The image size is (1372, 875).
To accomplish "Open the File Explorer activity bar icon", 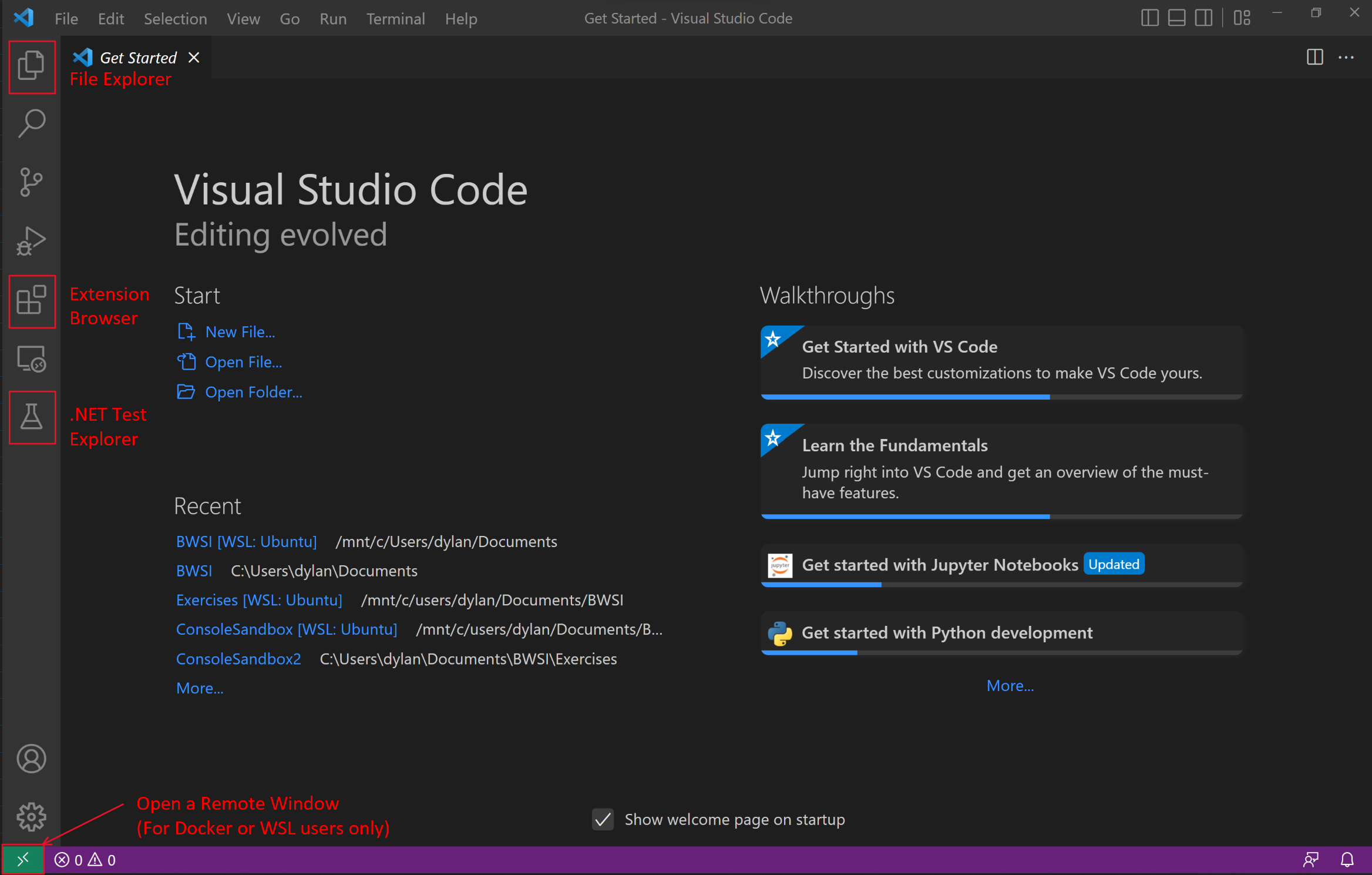I will point(32,65).
